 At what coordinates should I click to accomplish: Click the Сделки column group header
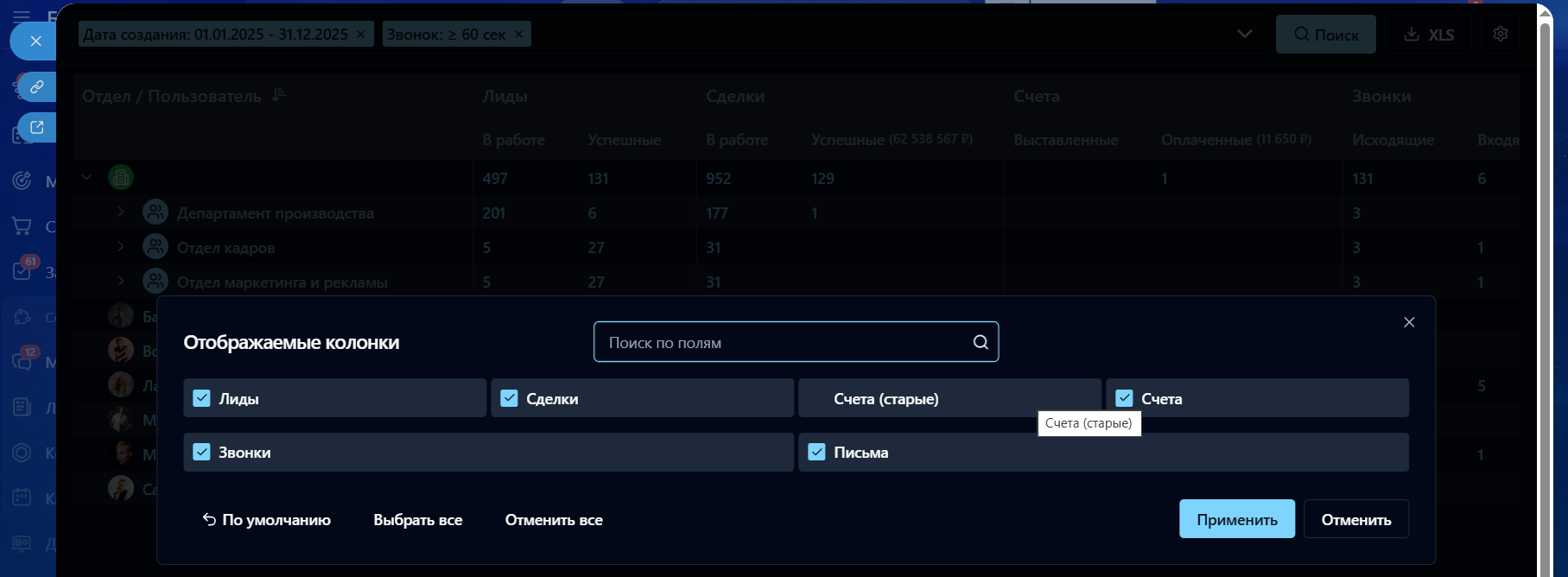[735, 96]
